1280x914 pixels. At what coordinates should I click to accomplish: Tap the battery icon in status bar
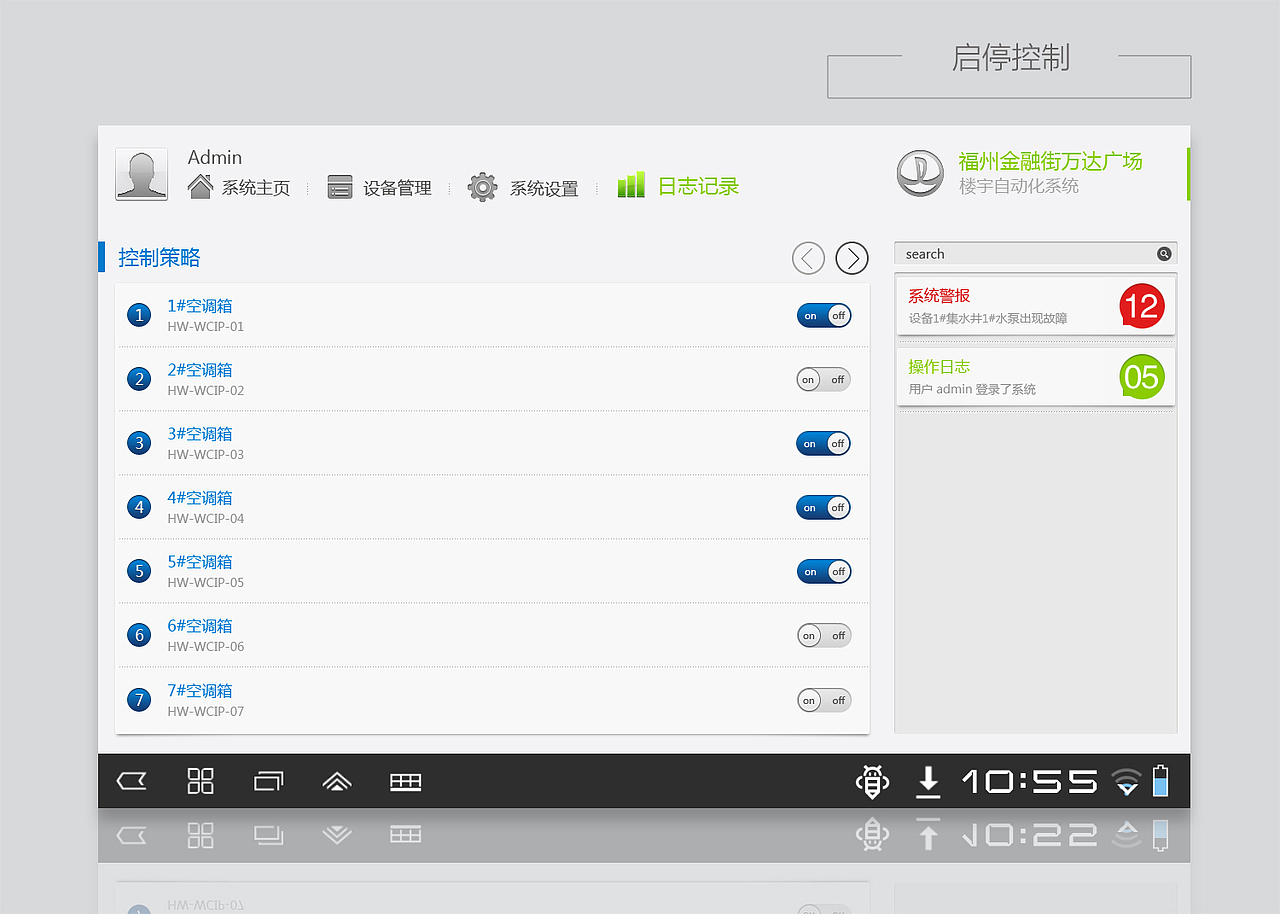(x=1160, y=781)
